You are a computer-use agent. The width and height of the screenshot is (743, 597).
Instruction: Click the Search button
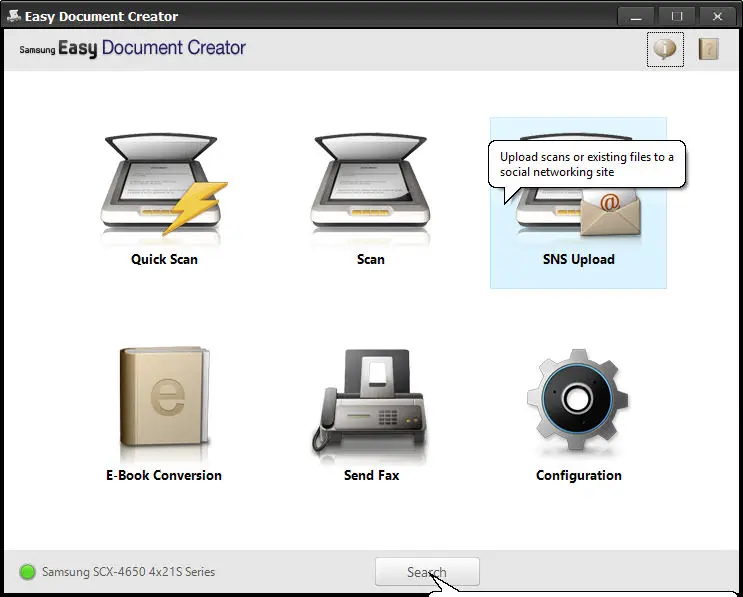[x=427, y=572]
